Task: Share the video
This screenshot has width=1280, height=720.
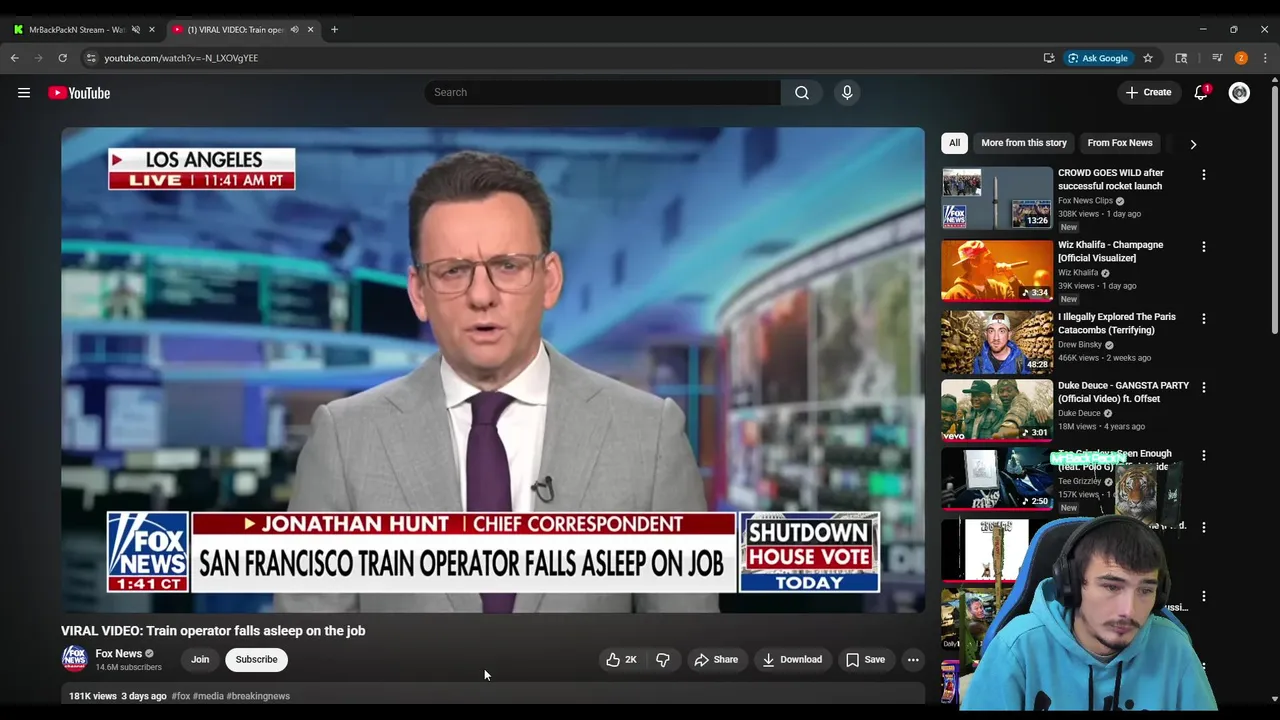Action: 716,660
